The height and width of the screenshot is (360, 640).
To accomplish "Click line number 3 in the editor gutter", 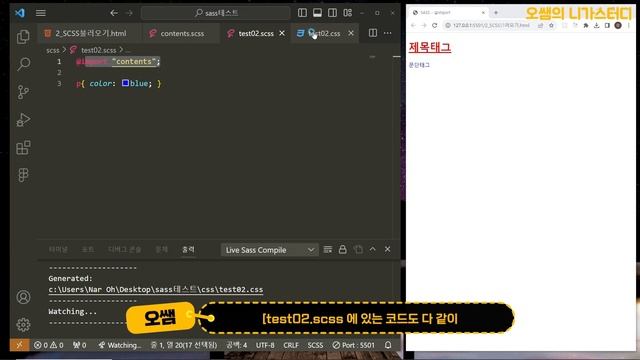I will [x=59, y=83].
